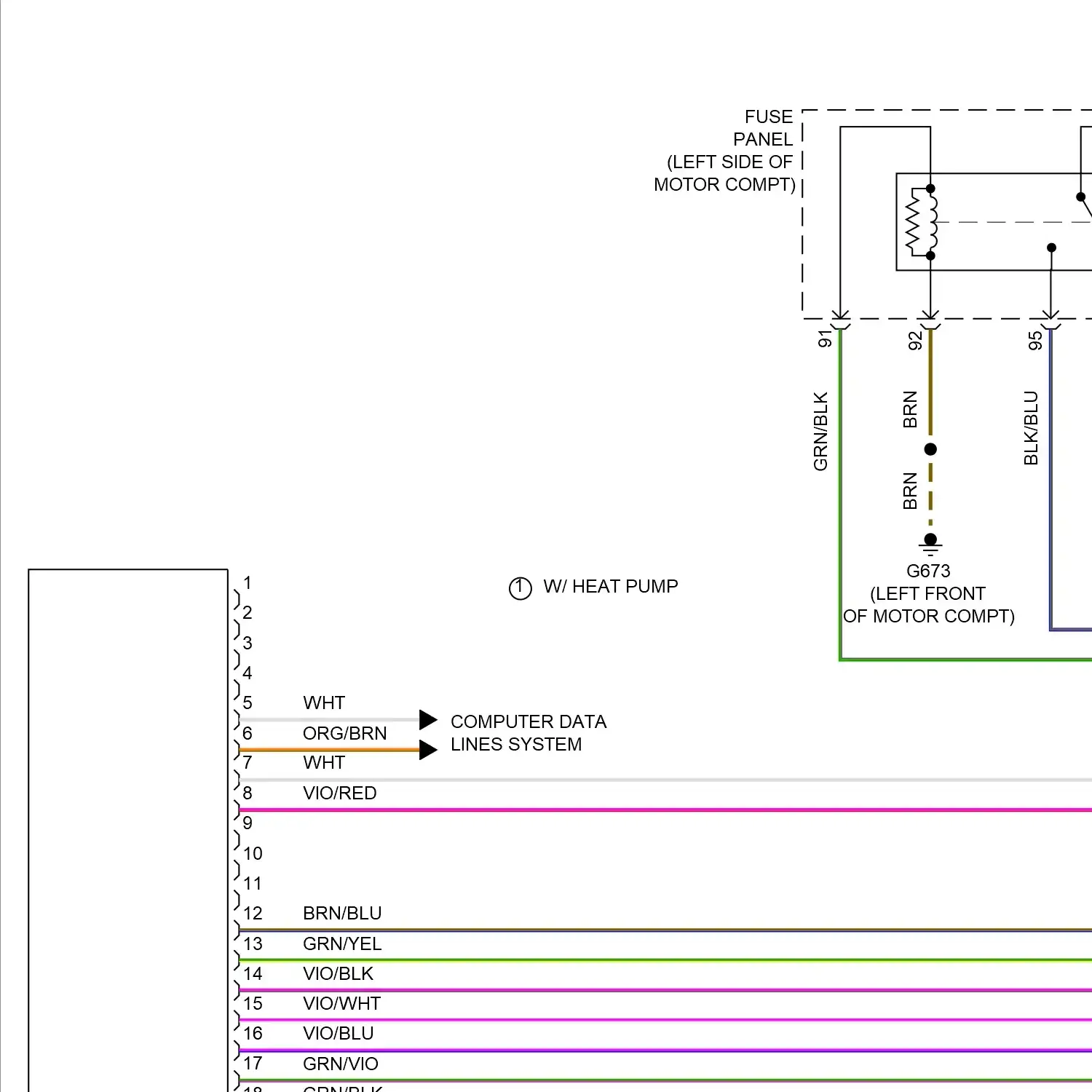Viewport: 1092px width, 1092px height.
Task: Click connector pin number 4
Action: (248, 673)
